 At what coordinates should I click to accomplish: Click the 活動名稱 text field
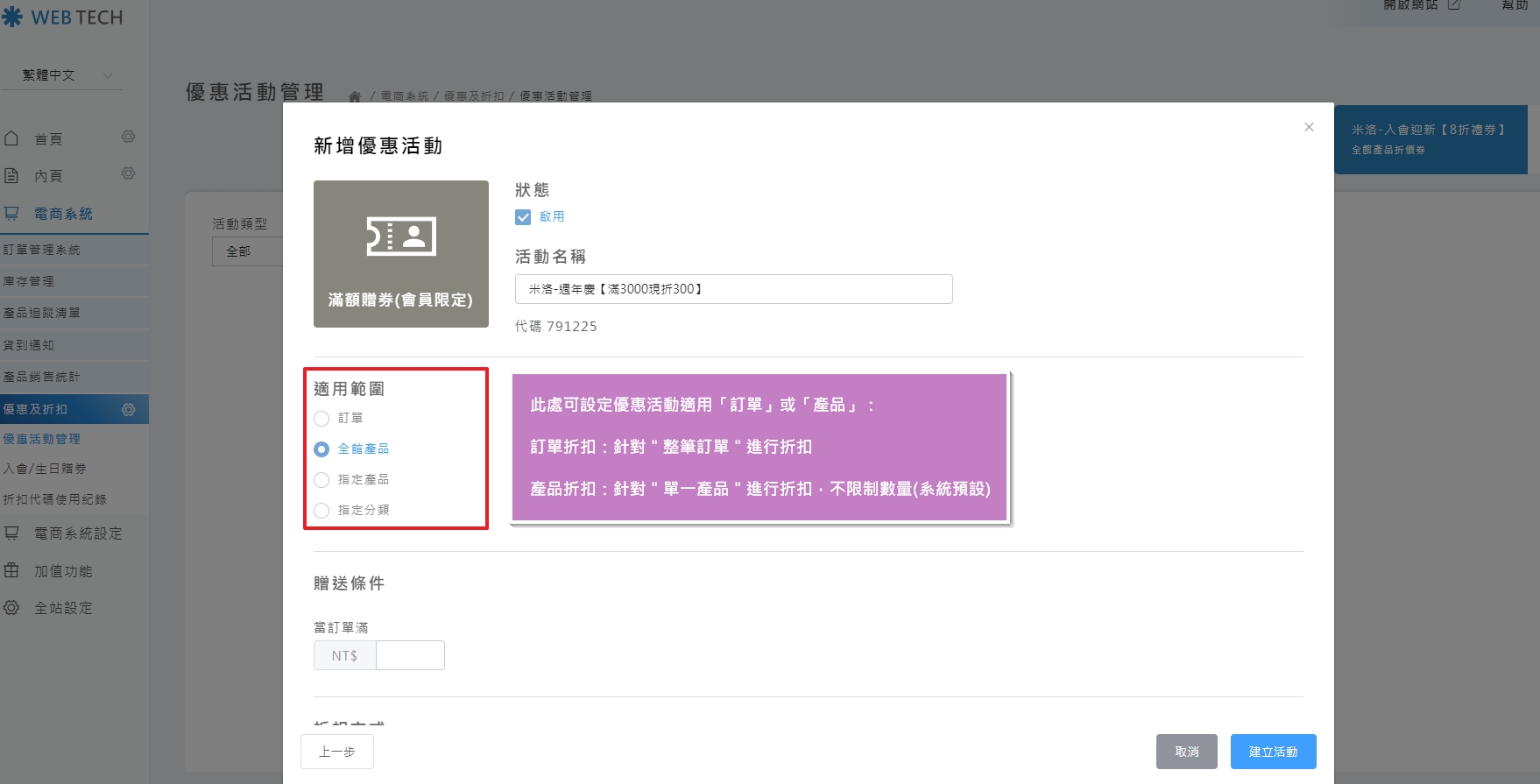coord(733,289)
